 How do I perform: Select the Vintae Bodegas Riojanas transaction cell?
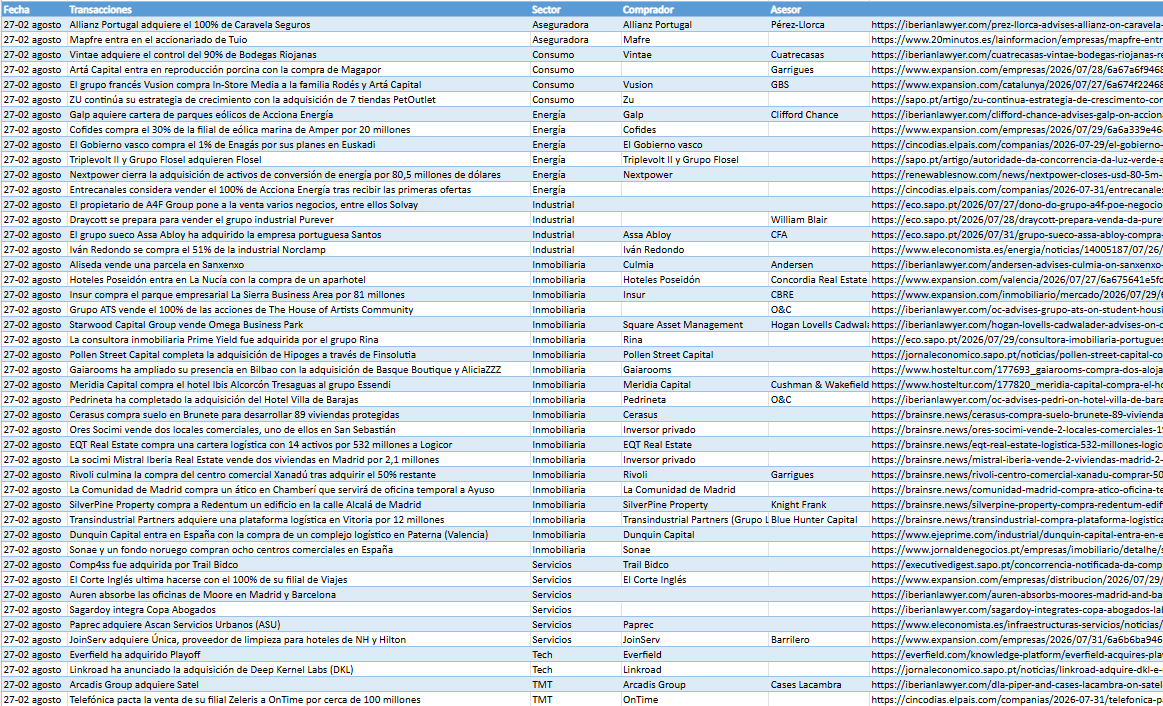pos(298,55)
